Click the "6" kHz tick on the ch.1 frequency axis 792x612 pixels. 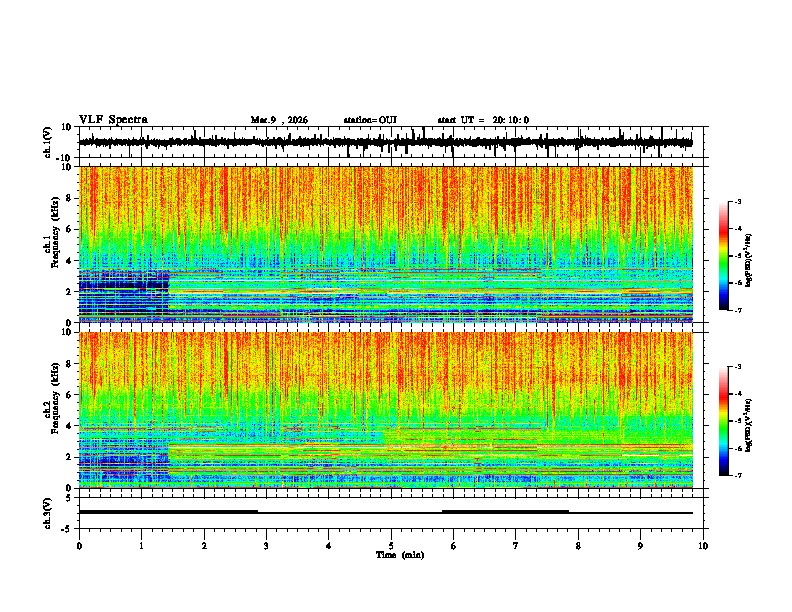point(69,230)
